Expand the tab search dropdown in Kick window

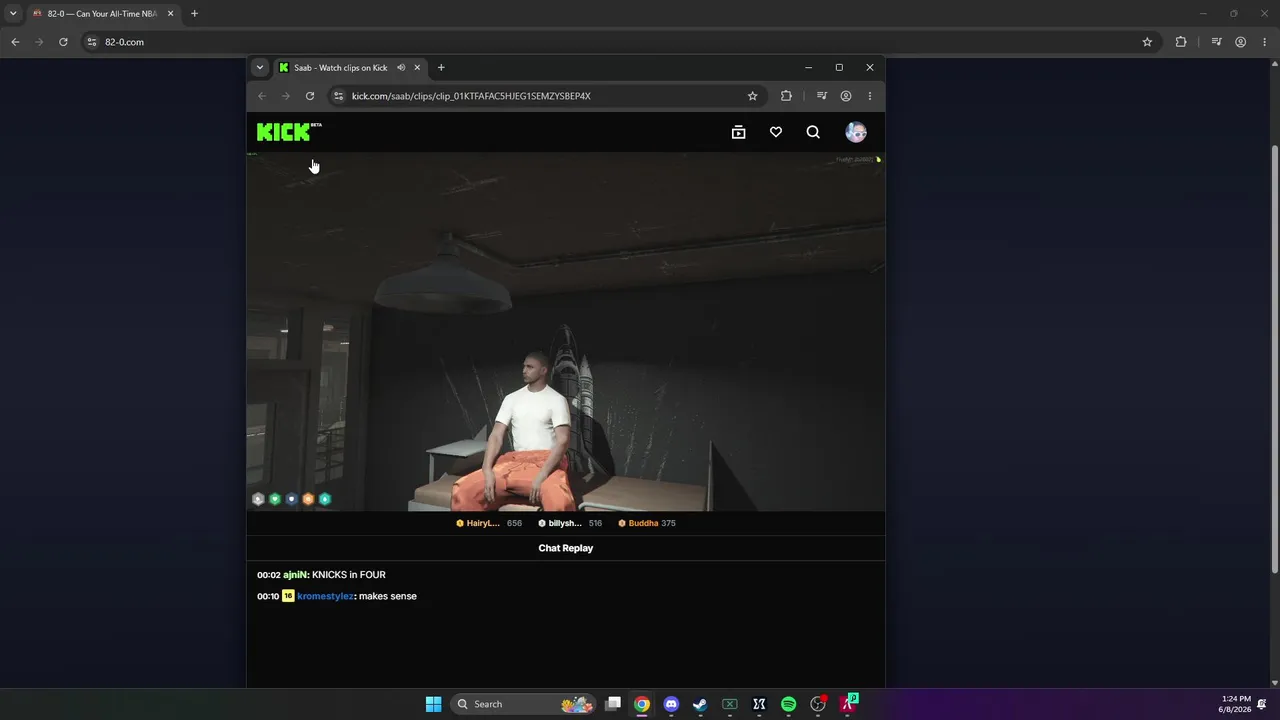(260, 68)
